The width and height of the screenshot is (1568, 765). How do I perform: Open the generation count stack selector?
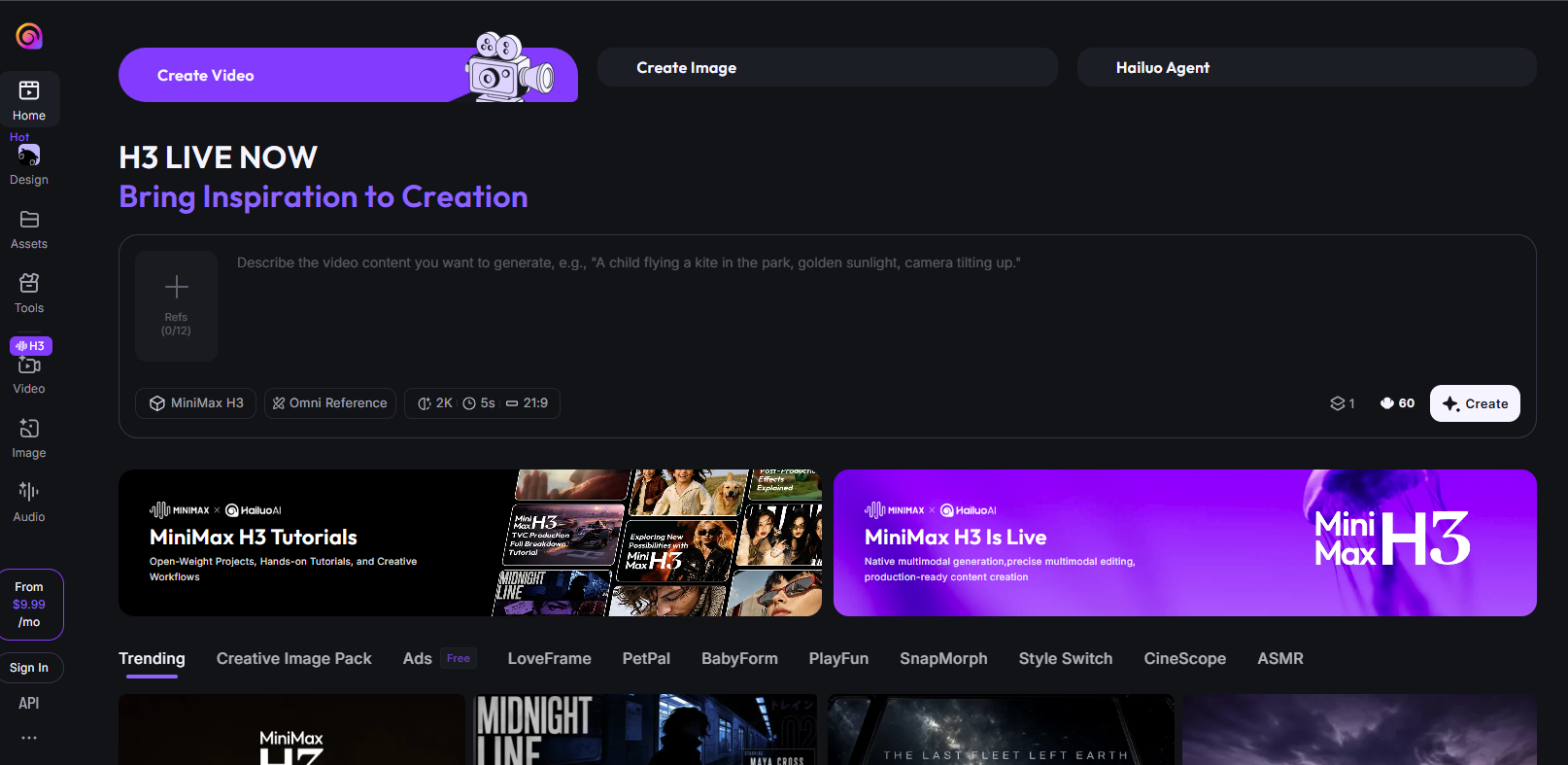1343,403
